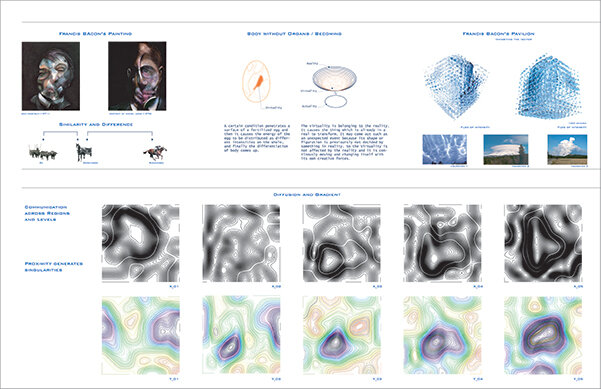Select the colored gradient map Y_05
This screenshot has width=601, height=389.
click(543, 335)
